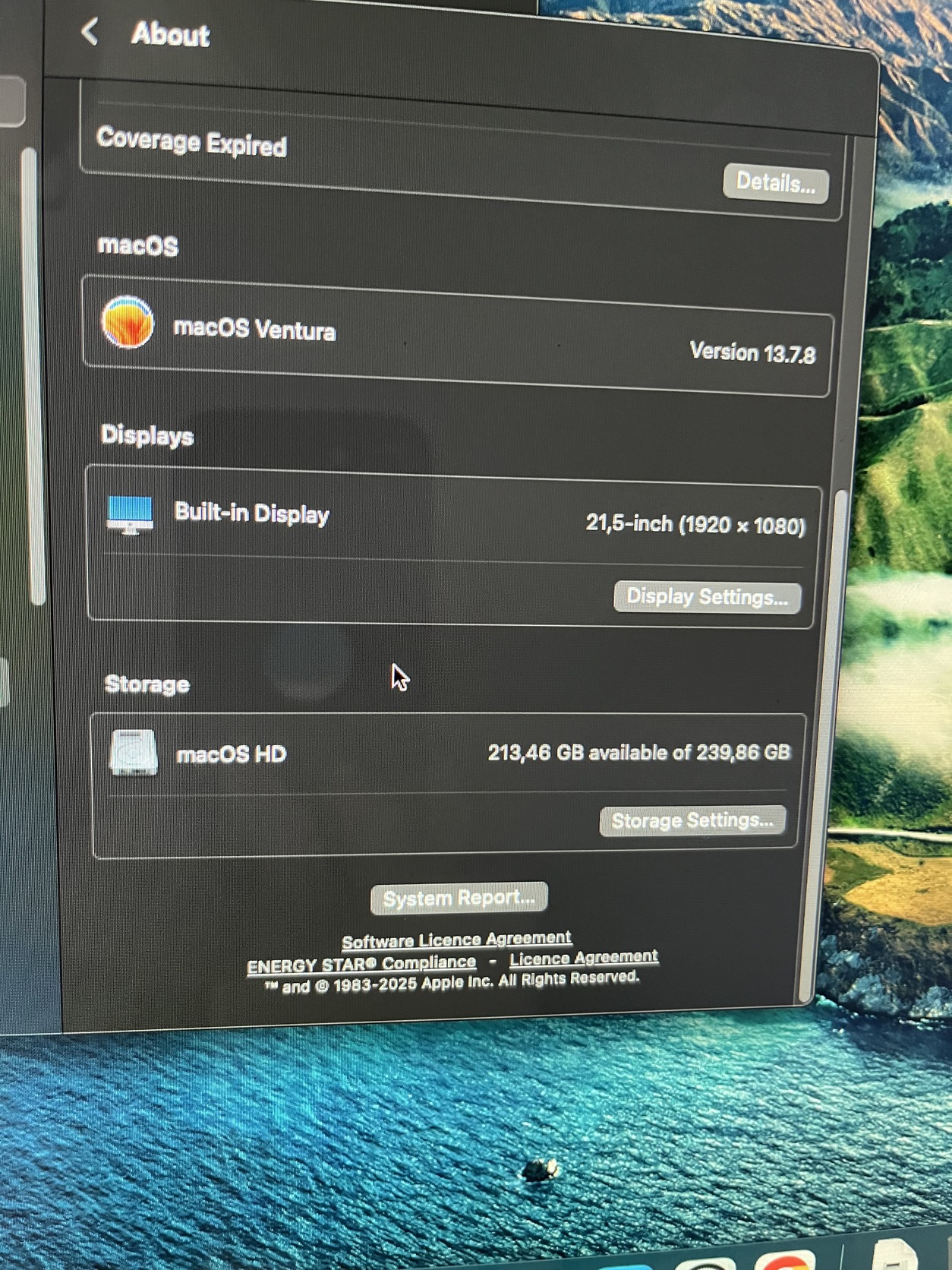Click the macOS Ventura logo icon
The width and height of the screenshot is (952, 1270).
[x=128, y=322]
